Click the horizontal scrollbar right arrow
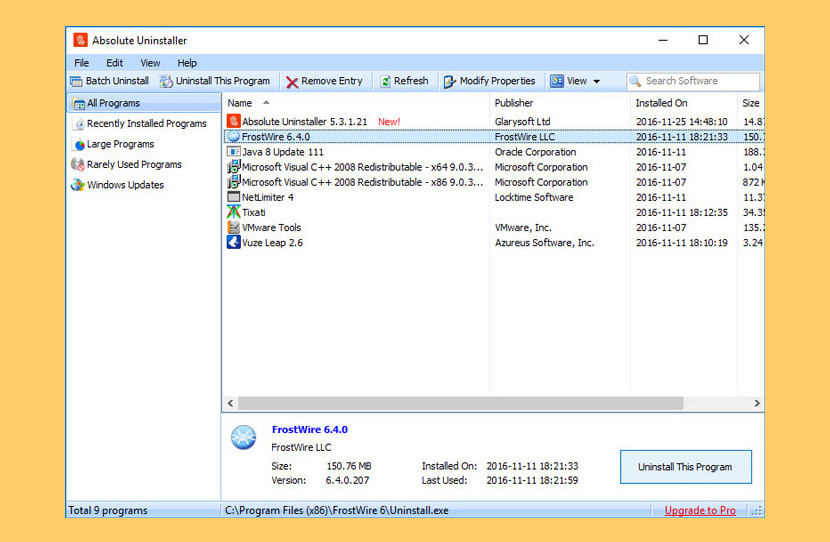 click(757, 403)
